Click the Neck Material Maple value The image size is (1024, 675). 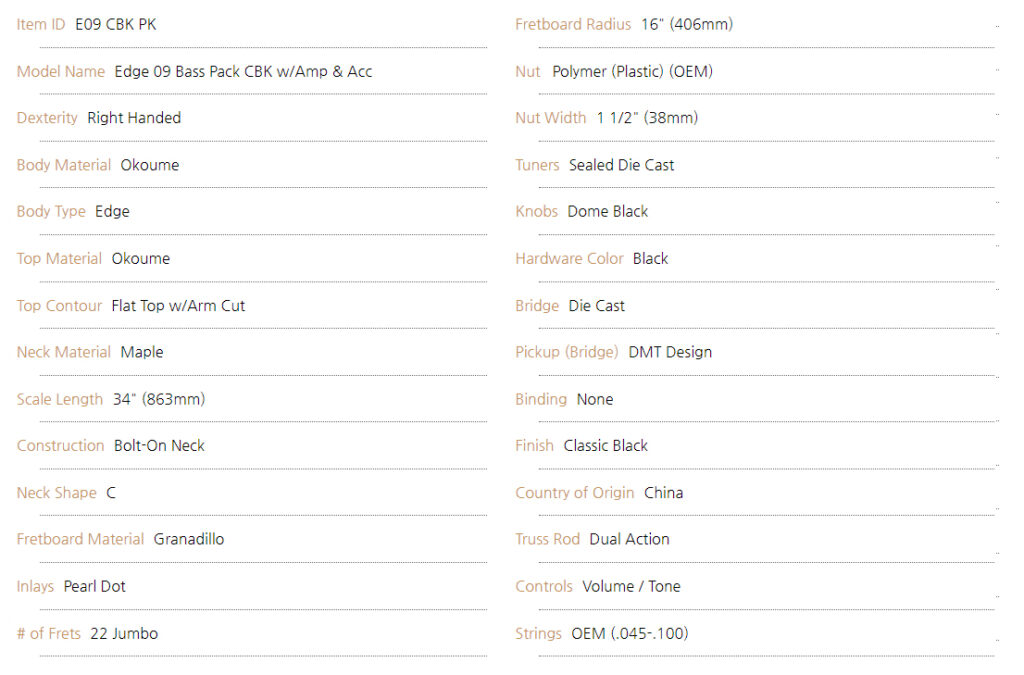(x=142, y=353)
